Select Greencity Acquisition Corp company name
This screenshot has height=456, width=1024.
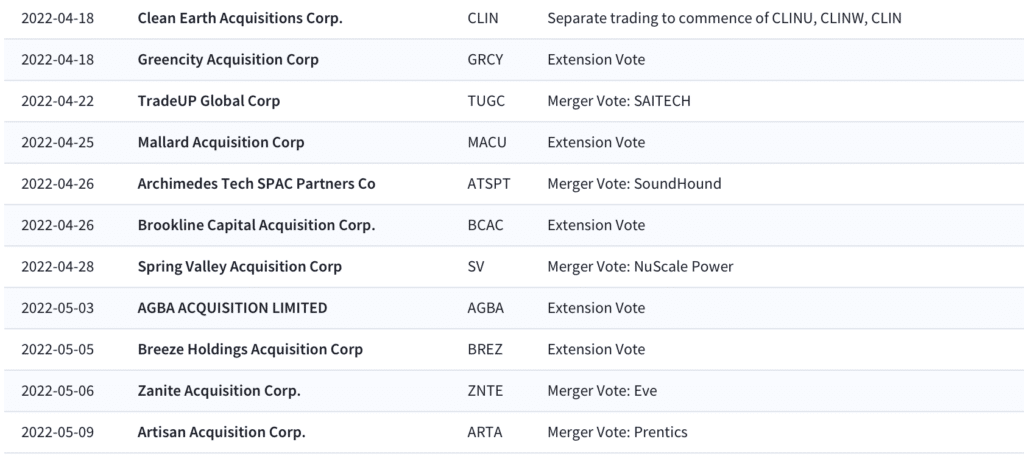click(228, 59)
